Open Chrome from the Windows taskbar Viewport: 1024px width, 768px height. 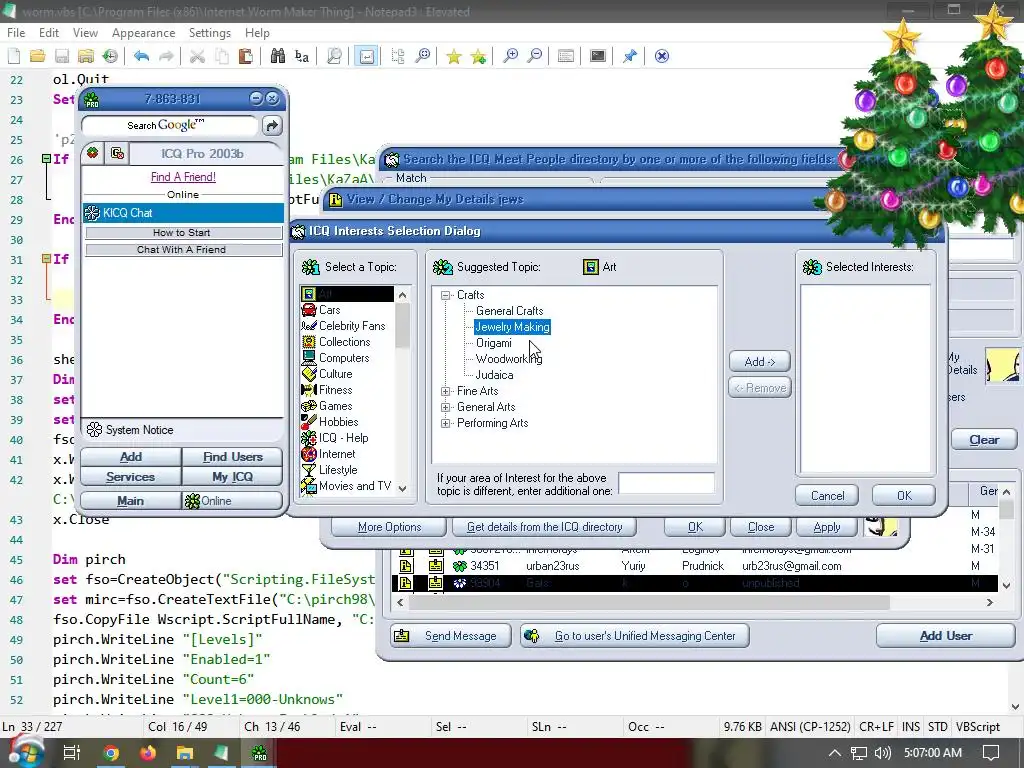click(x=112, y=754)
